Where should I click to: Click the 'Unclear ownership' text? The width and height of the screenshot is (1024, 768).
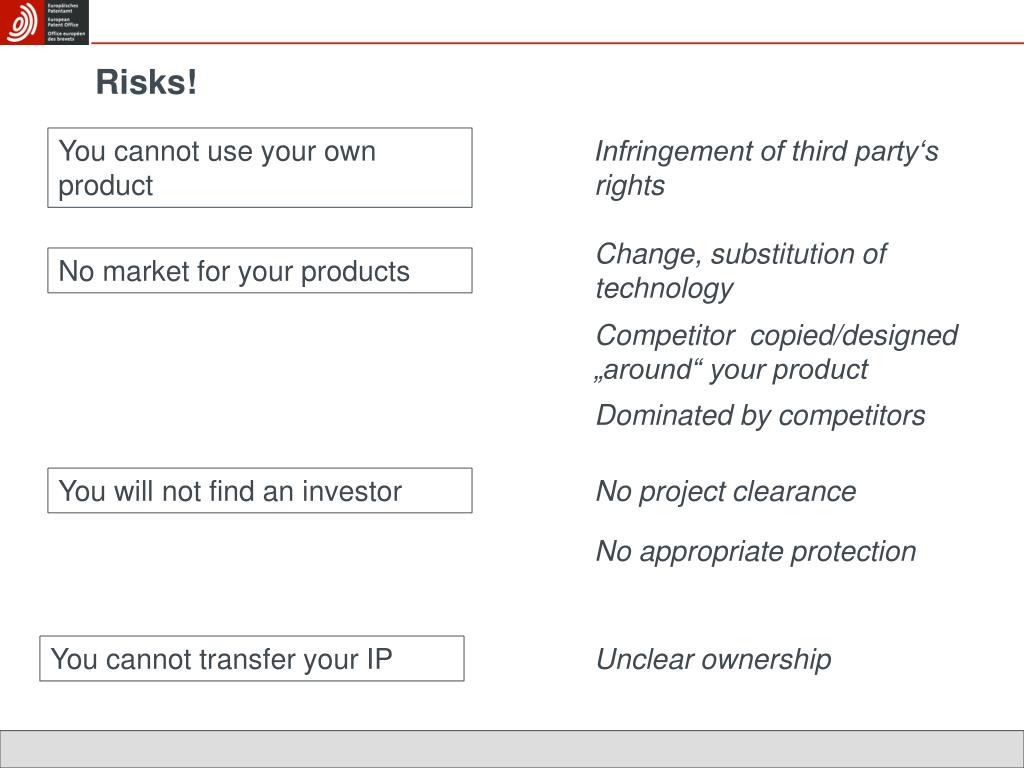point(713,659)
